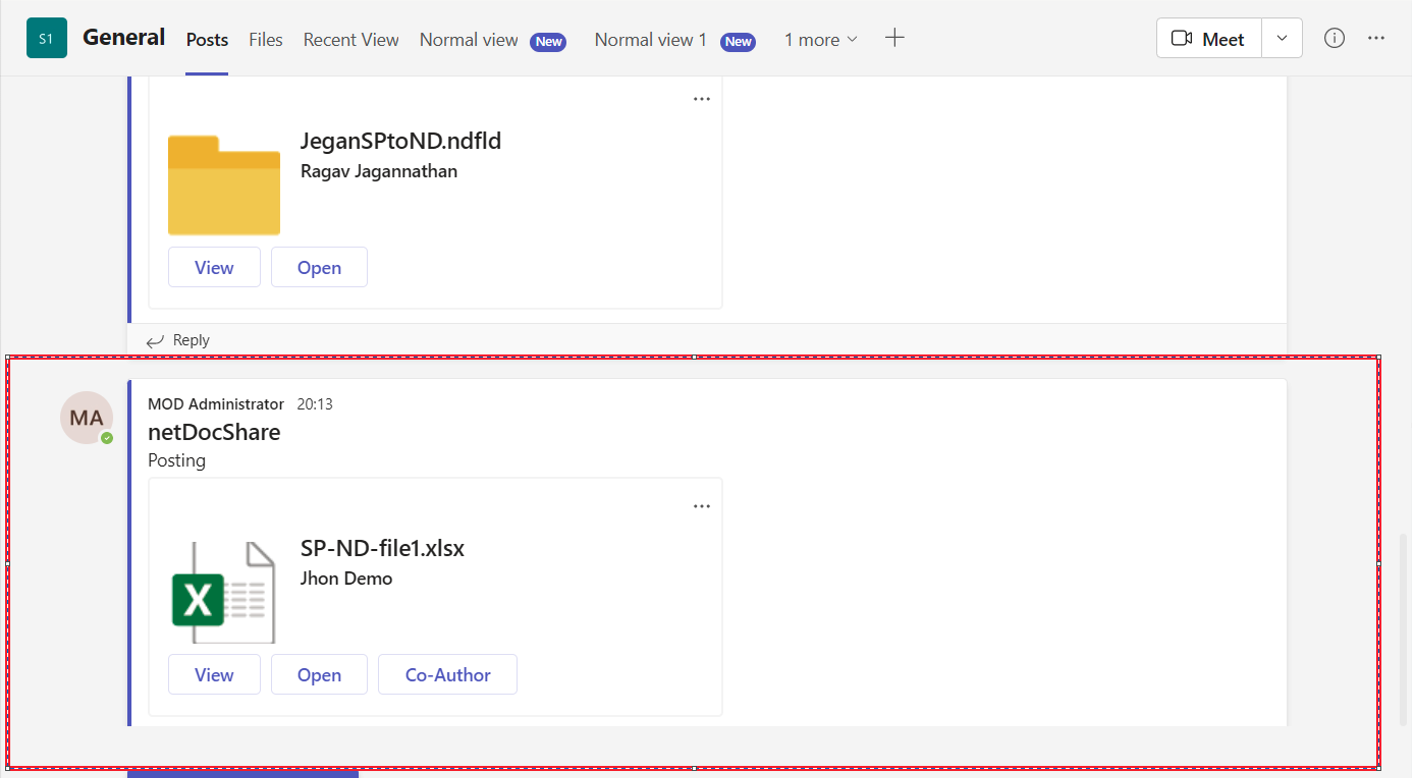
Task: Open the More options ellipsis in header
Action: [1376, 38]
